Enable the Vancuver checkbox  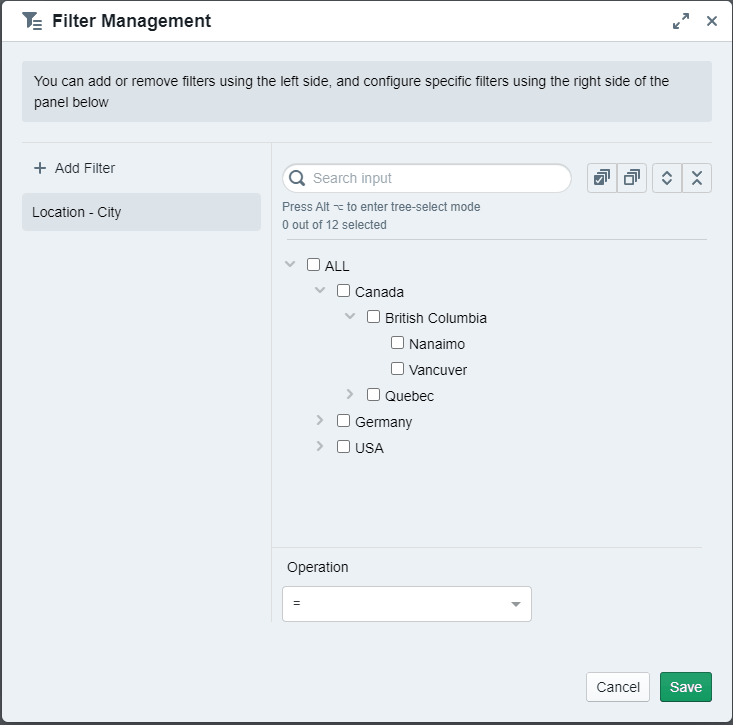398,369
